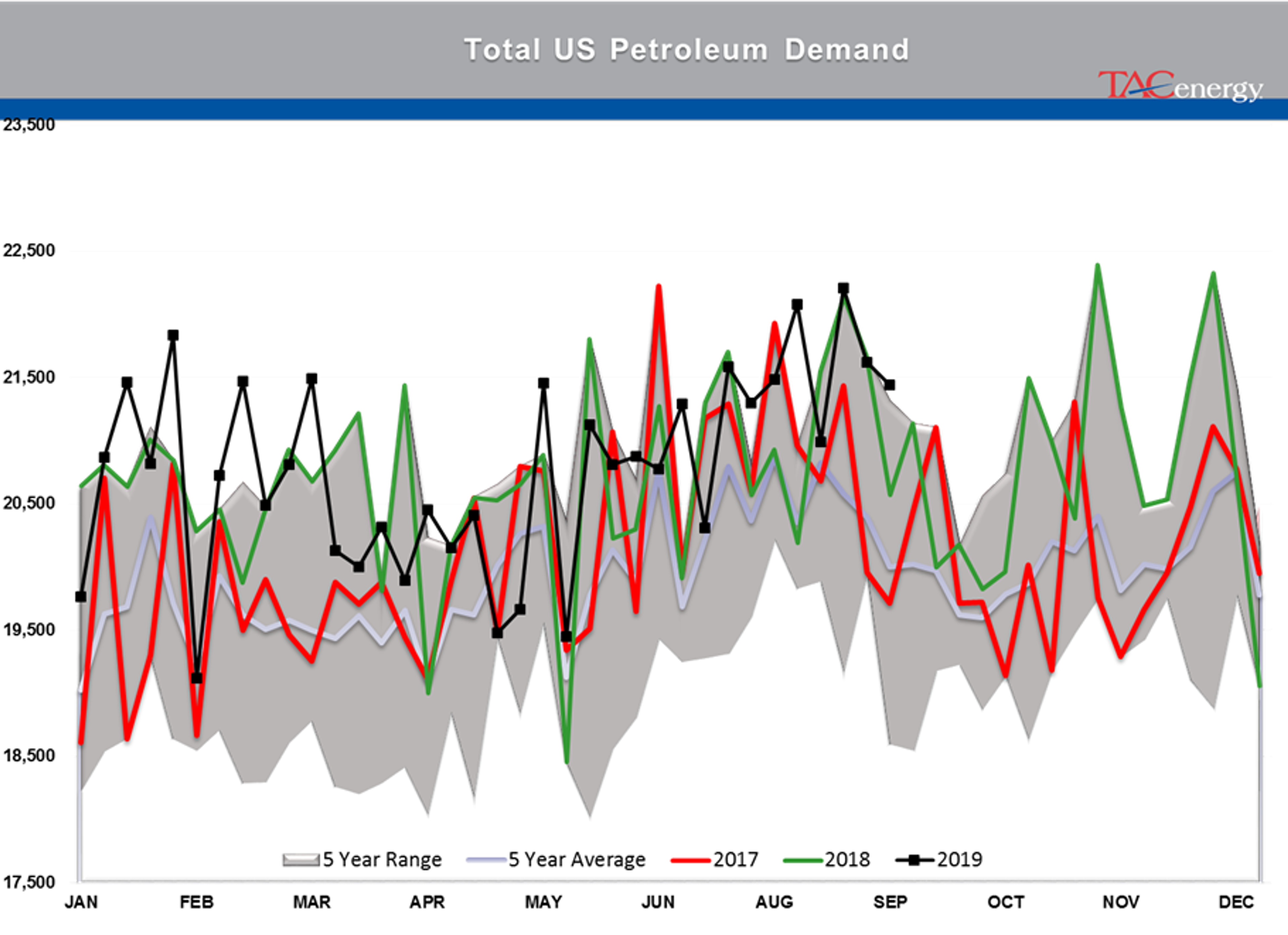Image resolution: width=1288 pixels, height=935 pixels.
Task: Click the 19,500 y-axis label
Action: coord(29,630)
